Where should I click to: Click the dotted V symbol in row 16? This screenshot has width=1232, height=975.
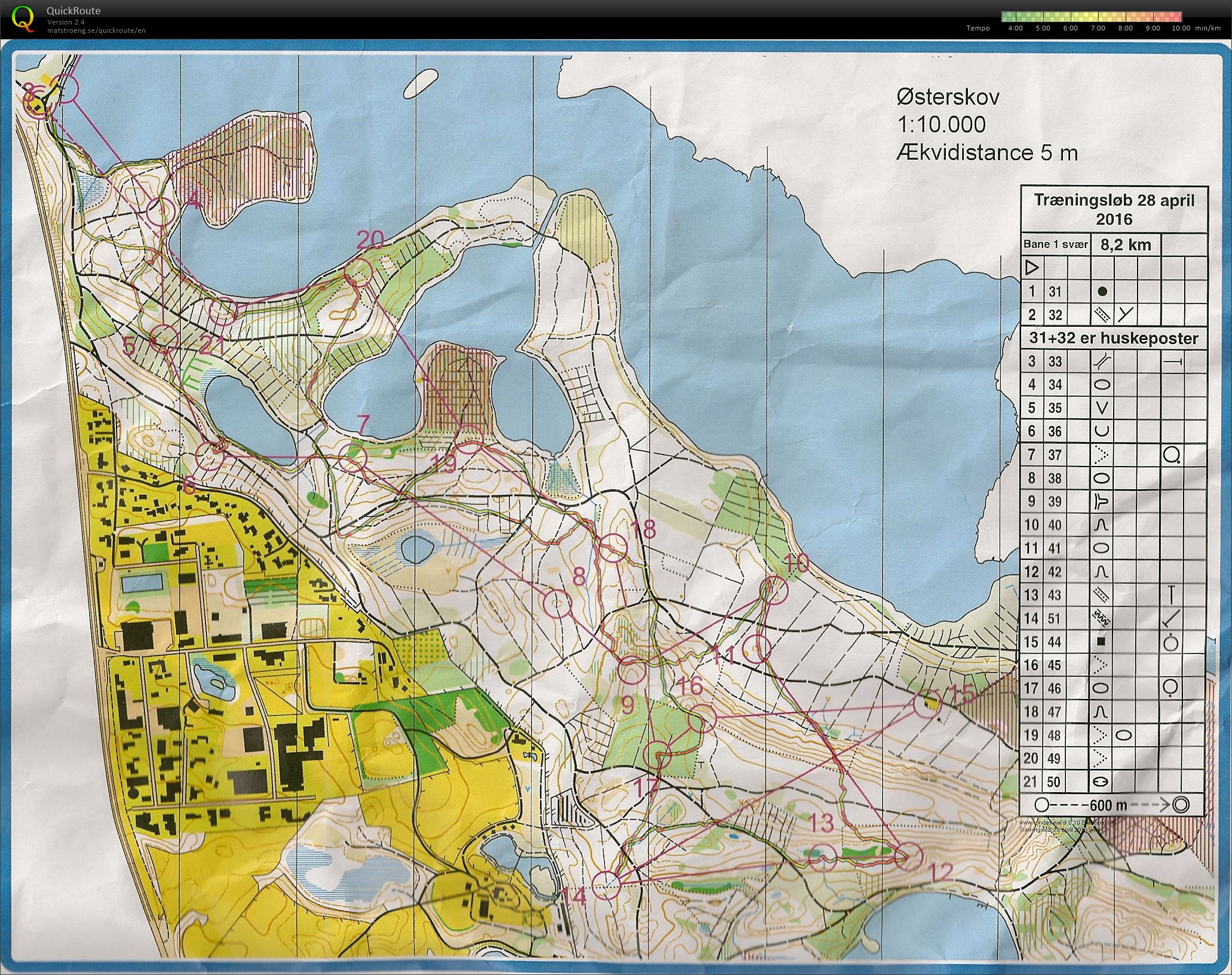1102,665
